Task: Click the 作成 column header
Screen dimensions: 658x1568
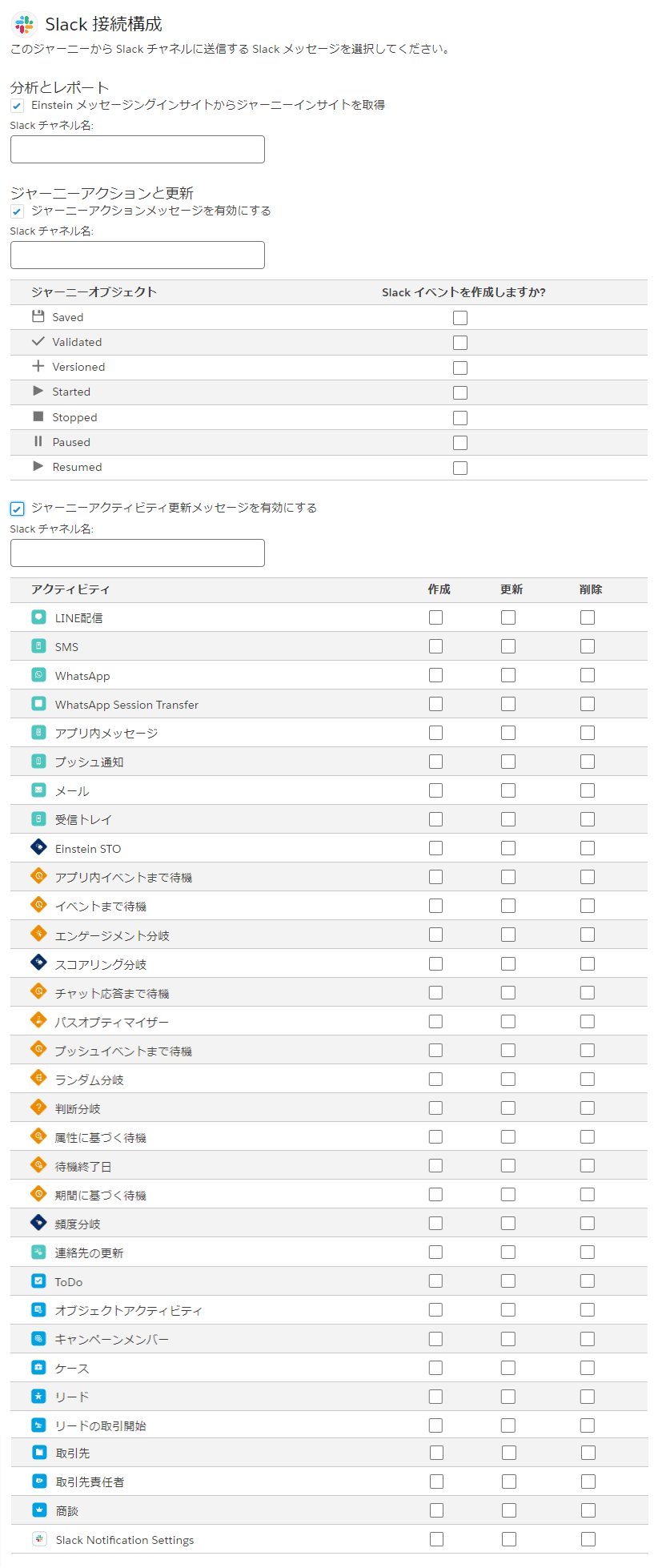Action: tap(439, 589)
